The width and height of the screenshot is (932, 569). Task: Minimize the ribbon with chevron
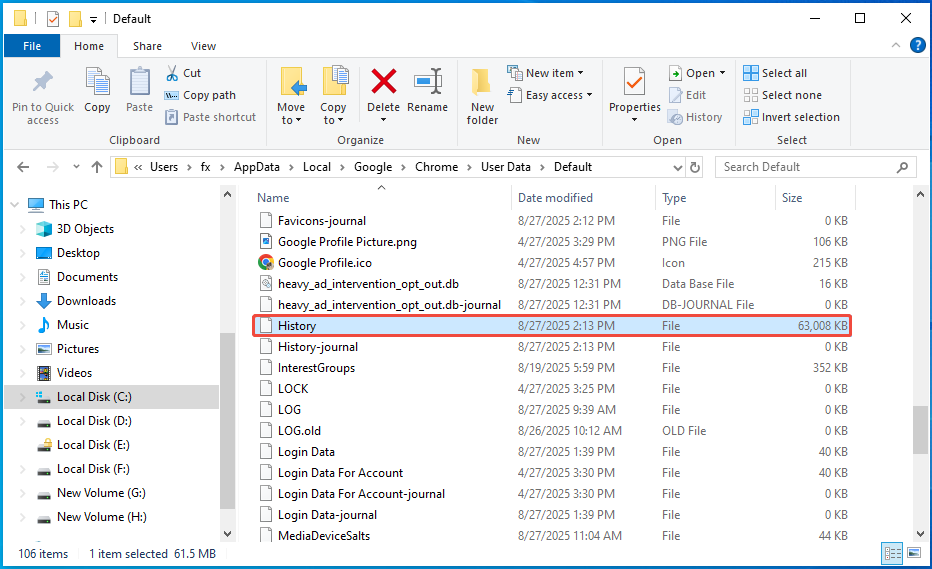(896, 46)
